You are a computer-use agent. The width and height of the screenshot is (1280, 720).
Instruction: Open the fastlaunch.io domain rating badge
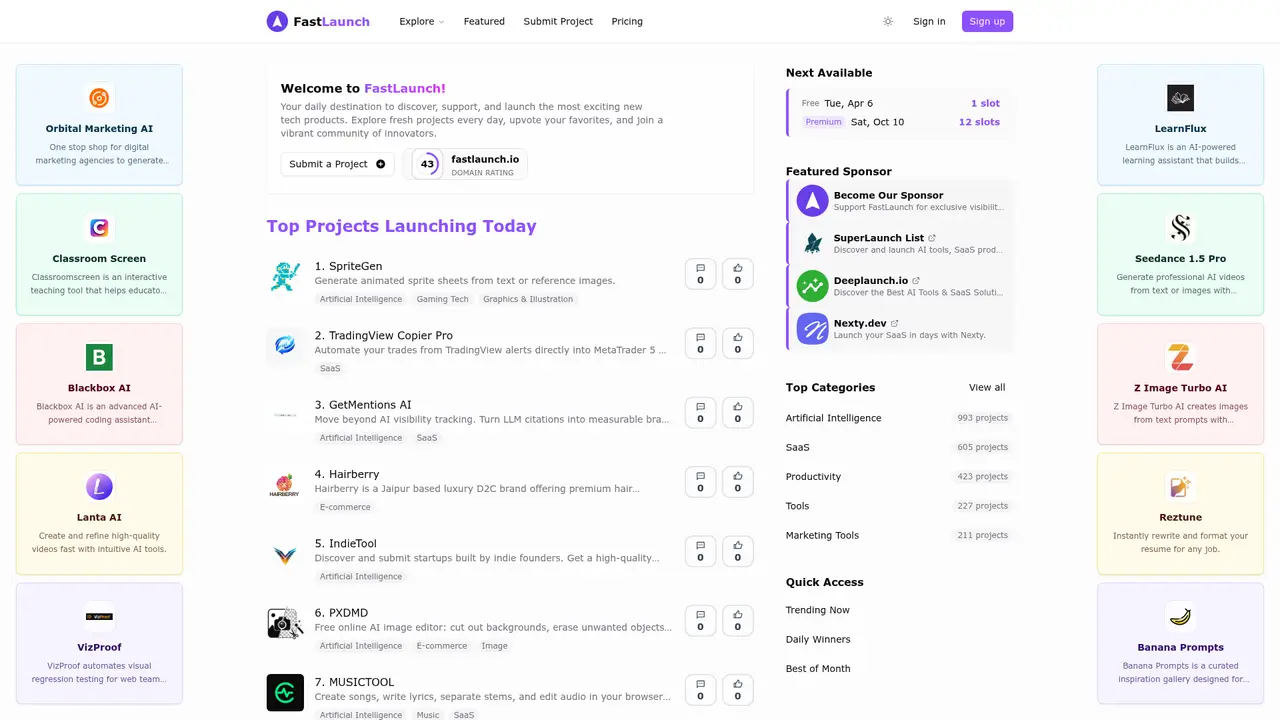click(x=466, y=164)
